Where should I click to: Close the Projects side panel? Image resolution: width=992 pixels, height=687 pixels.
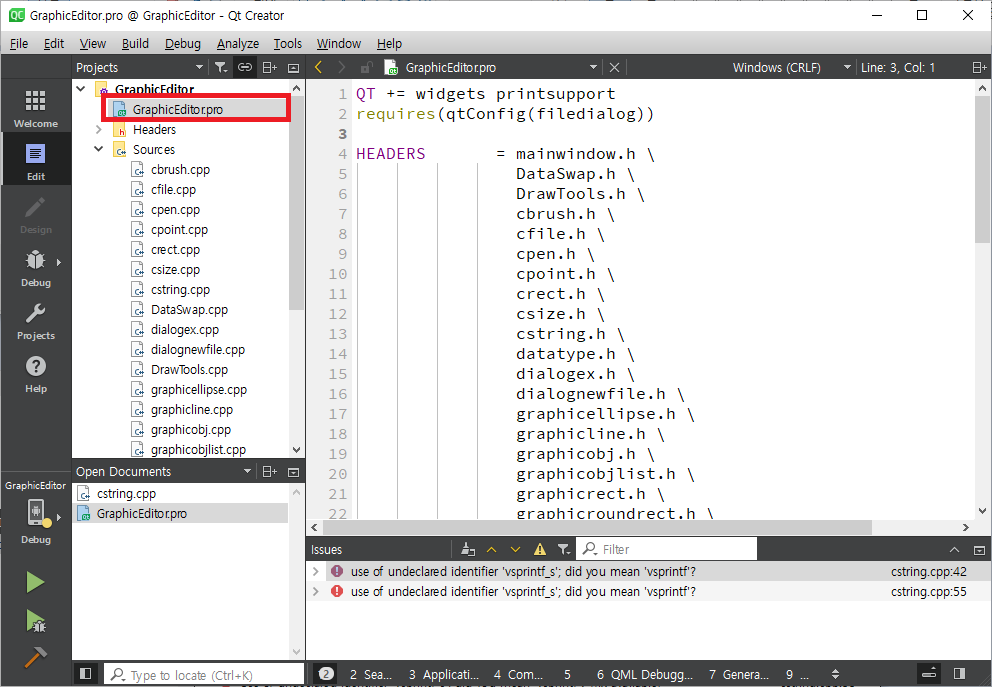click(x=293, y=67)
